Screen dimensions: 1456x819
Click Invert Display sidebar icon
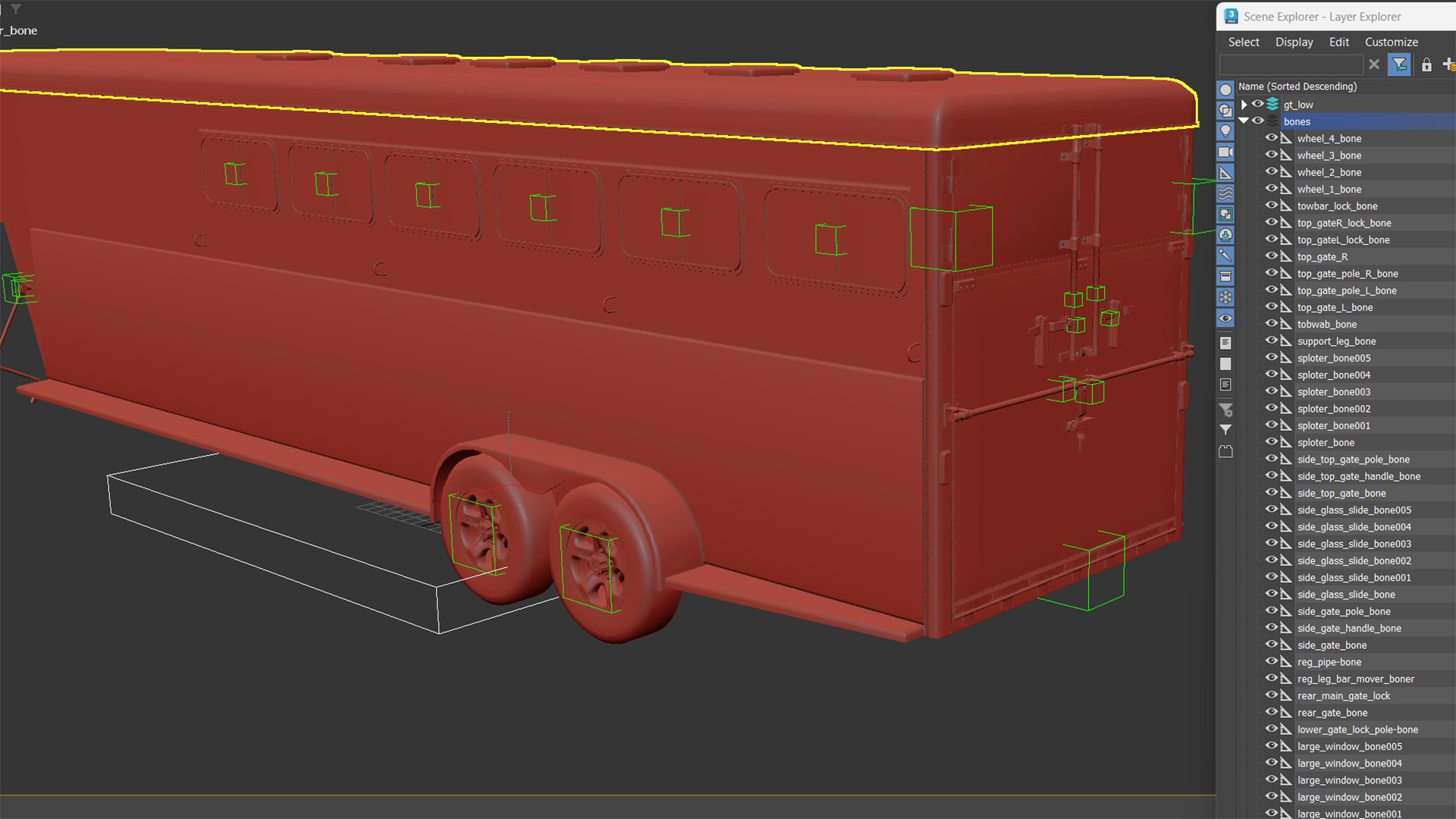coord(1225,385)
